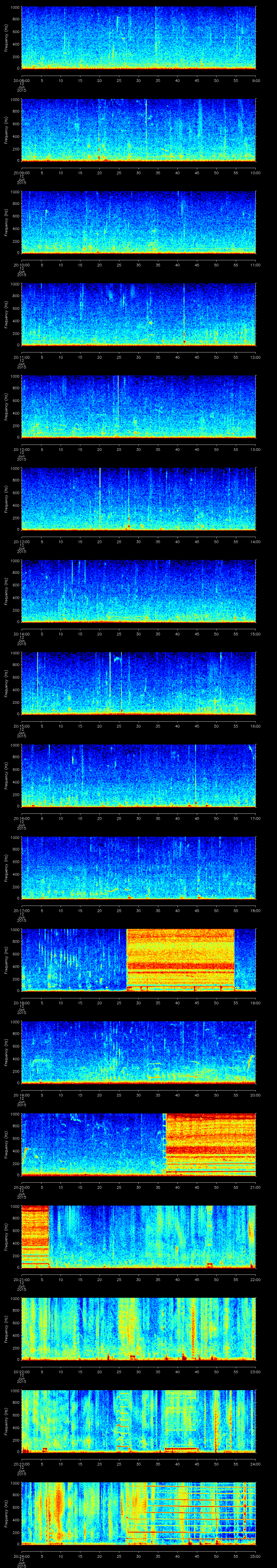Image resolution: width=277 pixels, height=1568 pixels.
Task: Click the spectrogram panel starting at 20:13:00
Action: coord(139,499)
